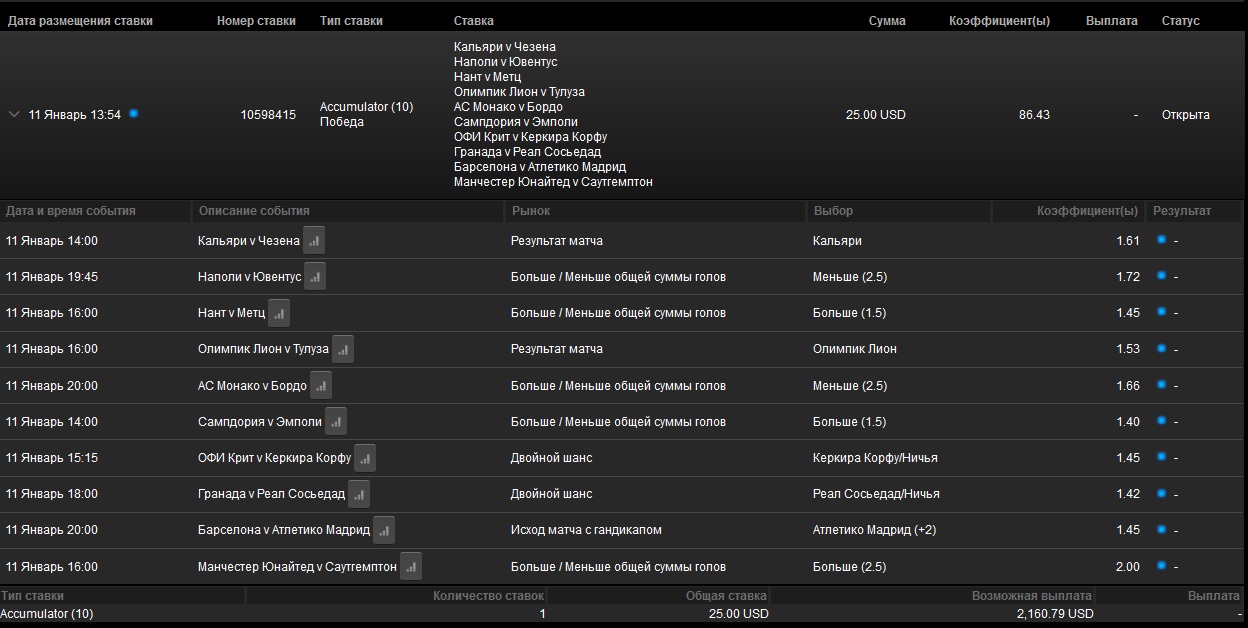Click stats icon for ОФИ Крит v Керкира Корфу
The height and width of the screenshot is (628, 1248).
point(365,458)
